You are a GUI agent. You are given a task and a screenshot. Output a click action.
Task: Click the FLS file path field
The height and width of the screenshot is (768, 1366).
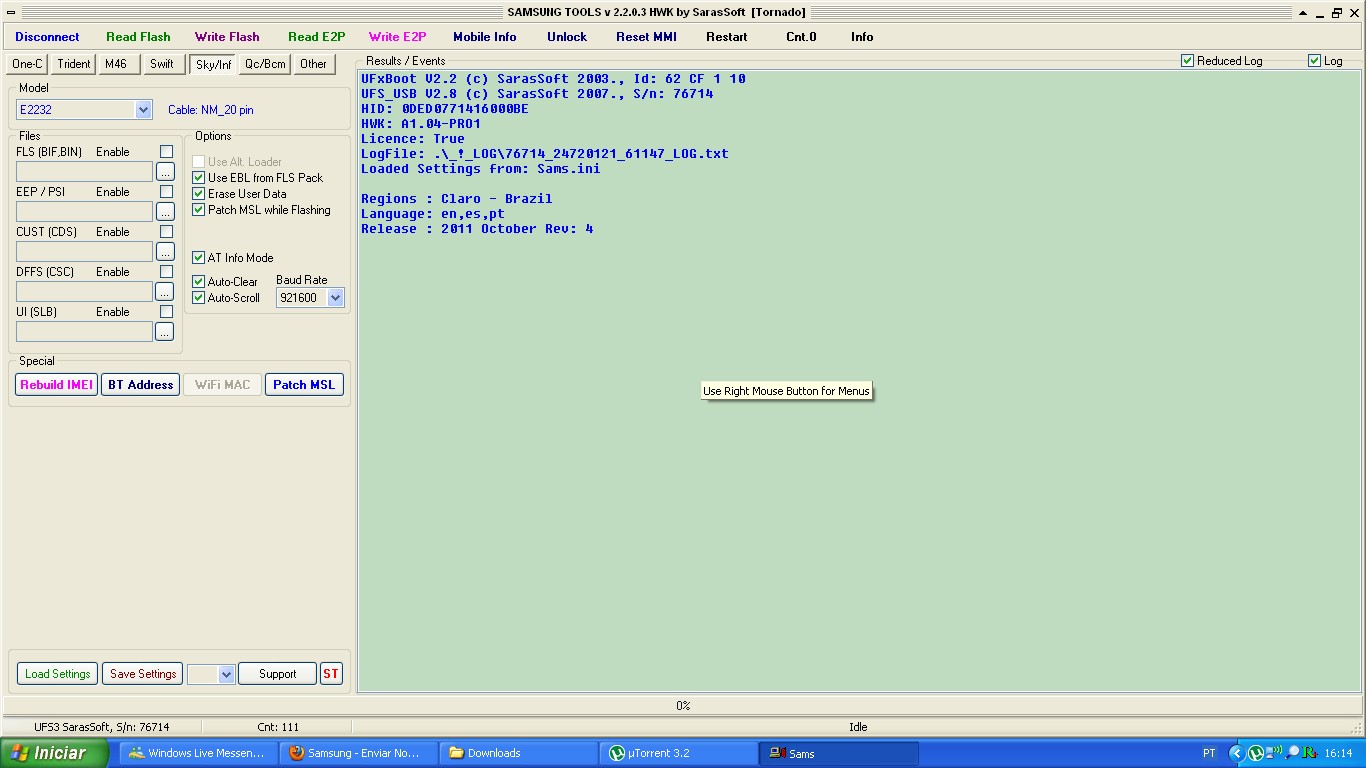[x=84, y=172]
